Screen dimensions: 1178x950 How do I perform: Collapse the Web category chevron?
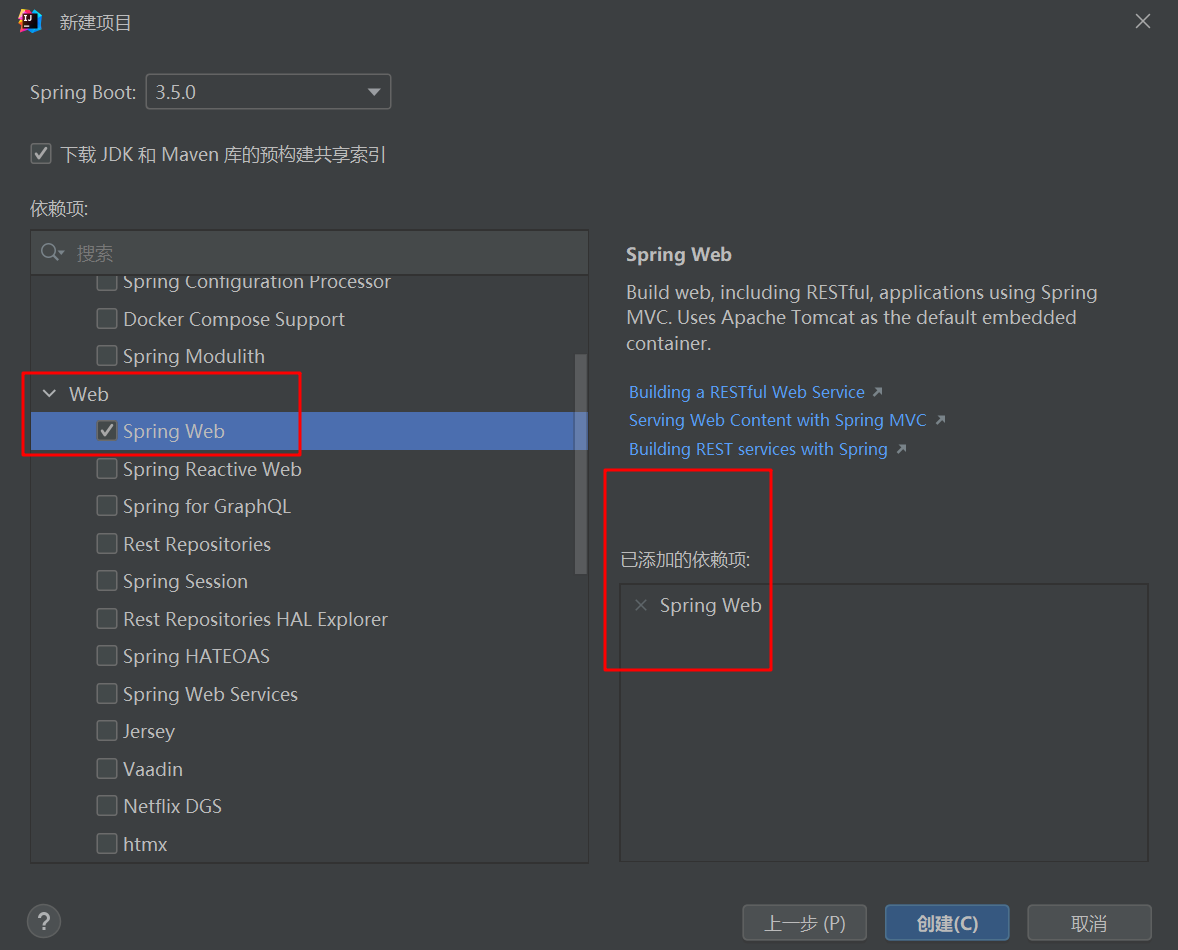click(x=50, y=394)
